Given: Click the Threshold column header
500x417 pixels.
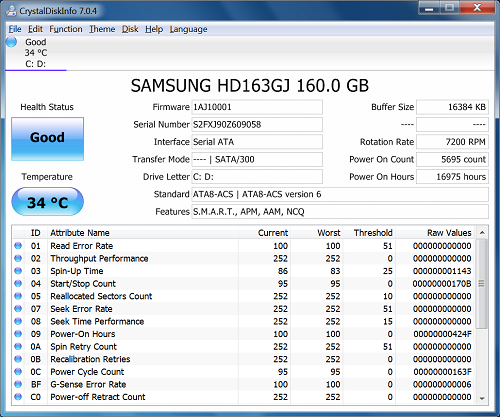Looking at the screenshot, I should click(369, 233).
